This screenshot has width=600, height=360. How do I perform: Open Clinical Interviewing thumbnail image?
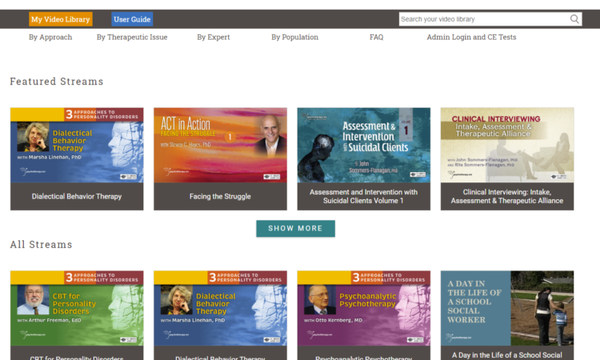click(507, 145)
